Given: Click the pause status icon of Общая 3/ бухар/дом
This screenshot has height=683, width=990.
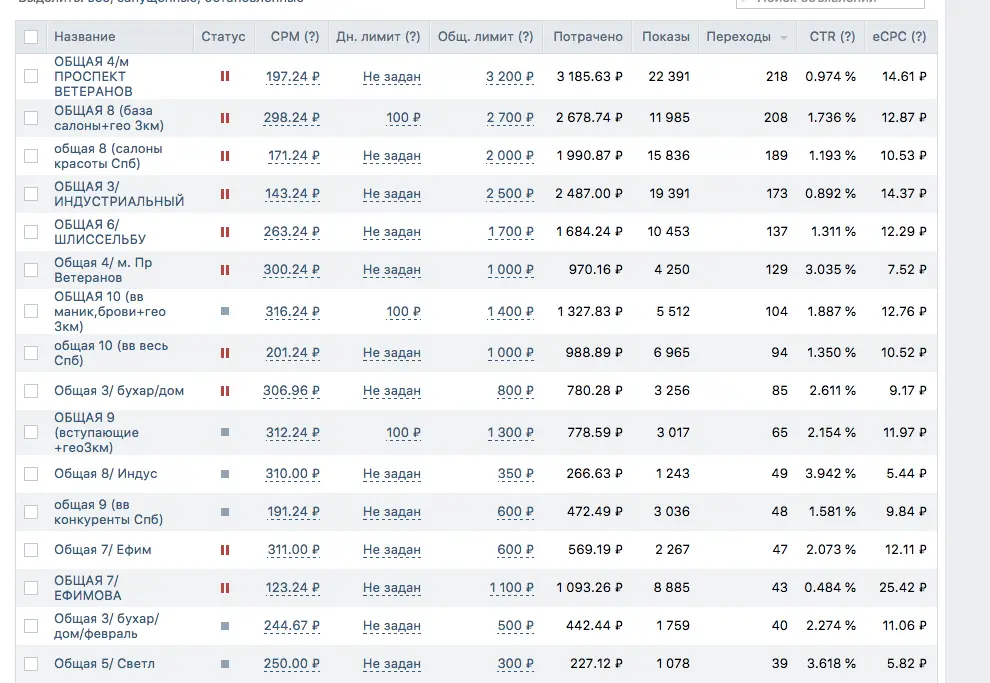Looking at the screenshot, I should [x=225, y=391].
